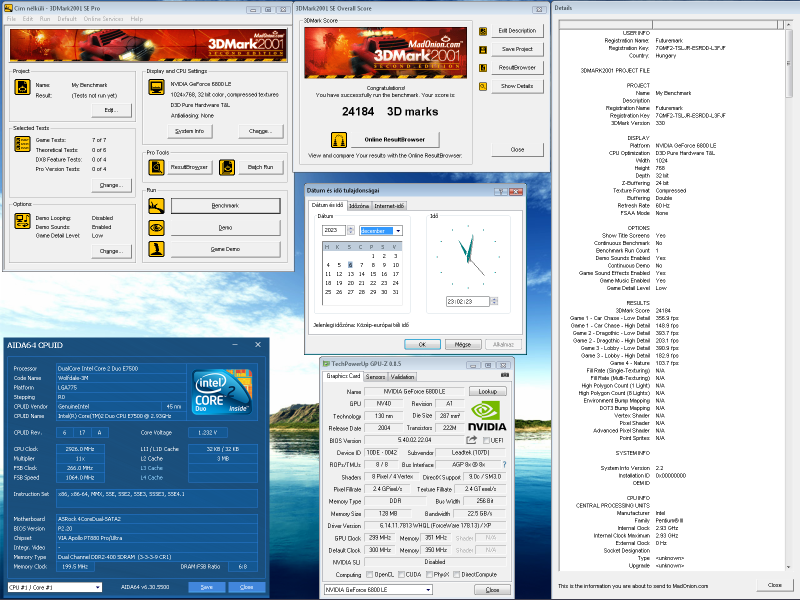Viewport: 800px width, 600px height.
Task: Click the time spinner next to 23:02:23
Action: click(x=494, y=302)
